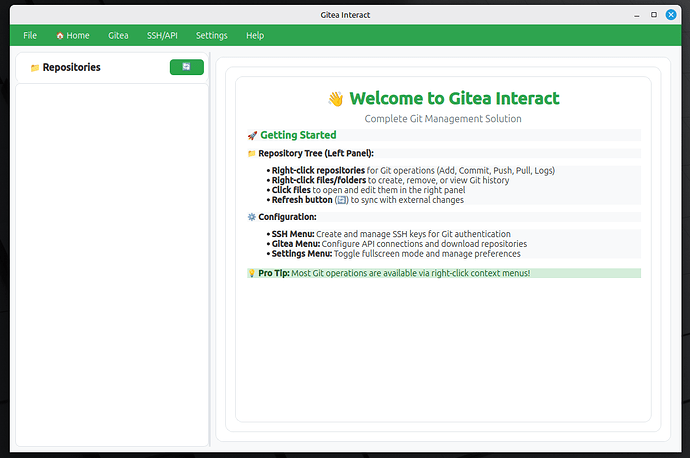Maximize the Gitea Interact window

pyautogui.click(x=654, y=15)
